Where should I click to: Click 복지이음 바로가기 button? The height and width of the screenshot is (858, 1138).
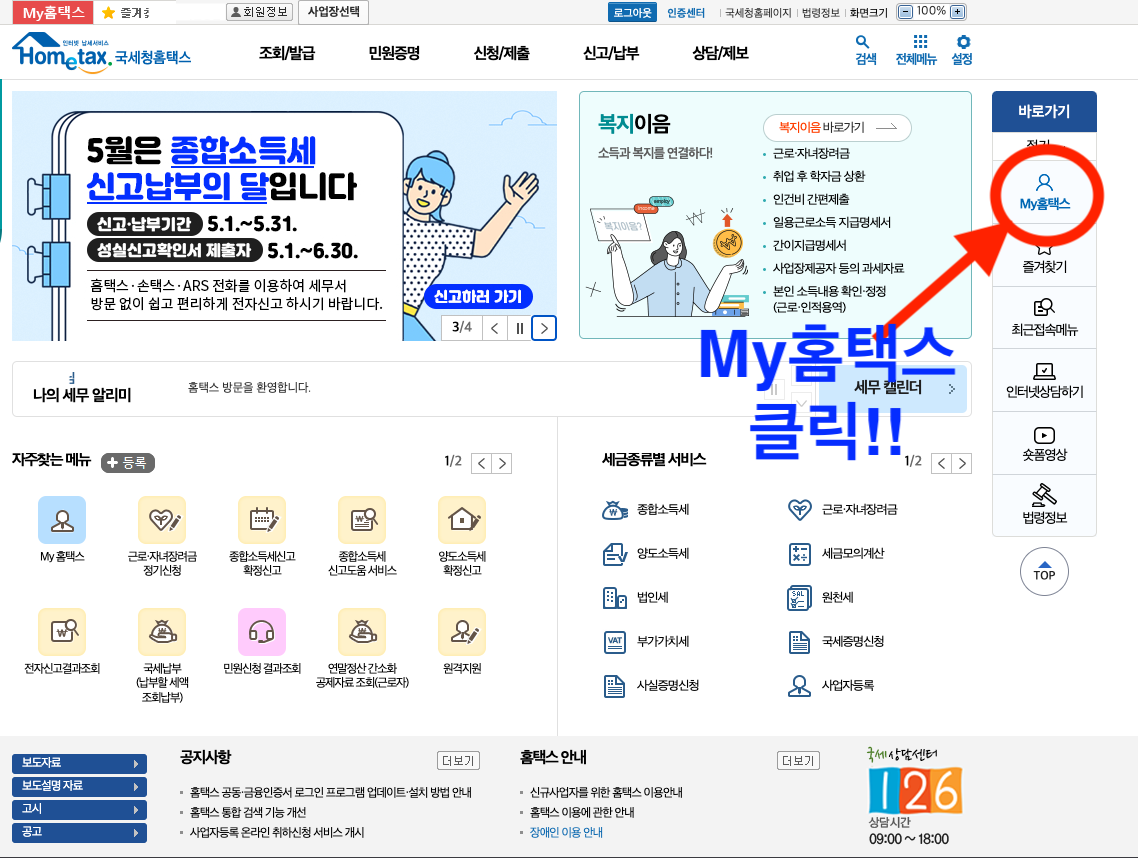point(838,128)
